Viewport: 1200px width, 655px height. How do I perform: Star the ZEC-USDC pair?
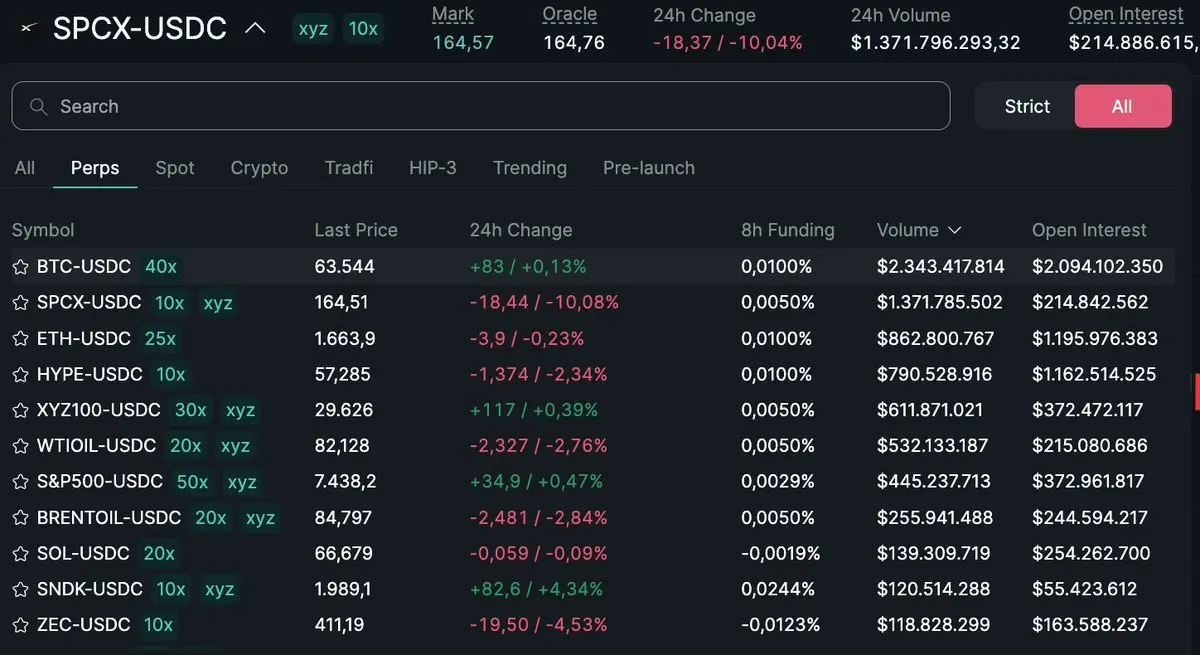20,626
